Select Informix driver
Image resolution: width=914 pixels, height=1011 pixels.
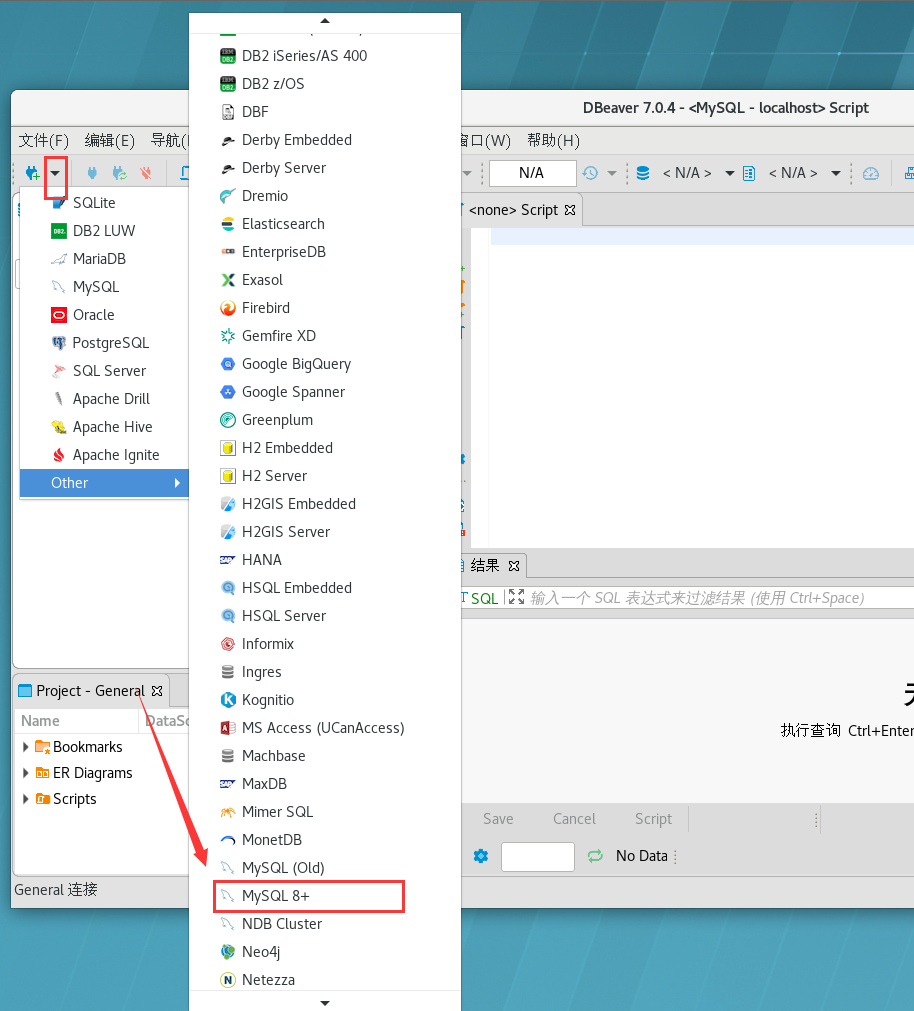(325, 644)
